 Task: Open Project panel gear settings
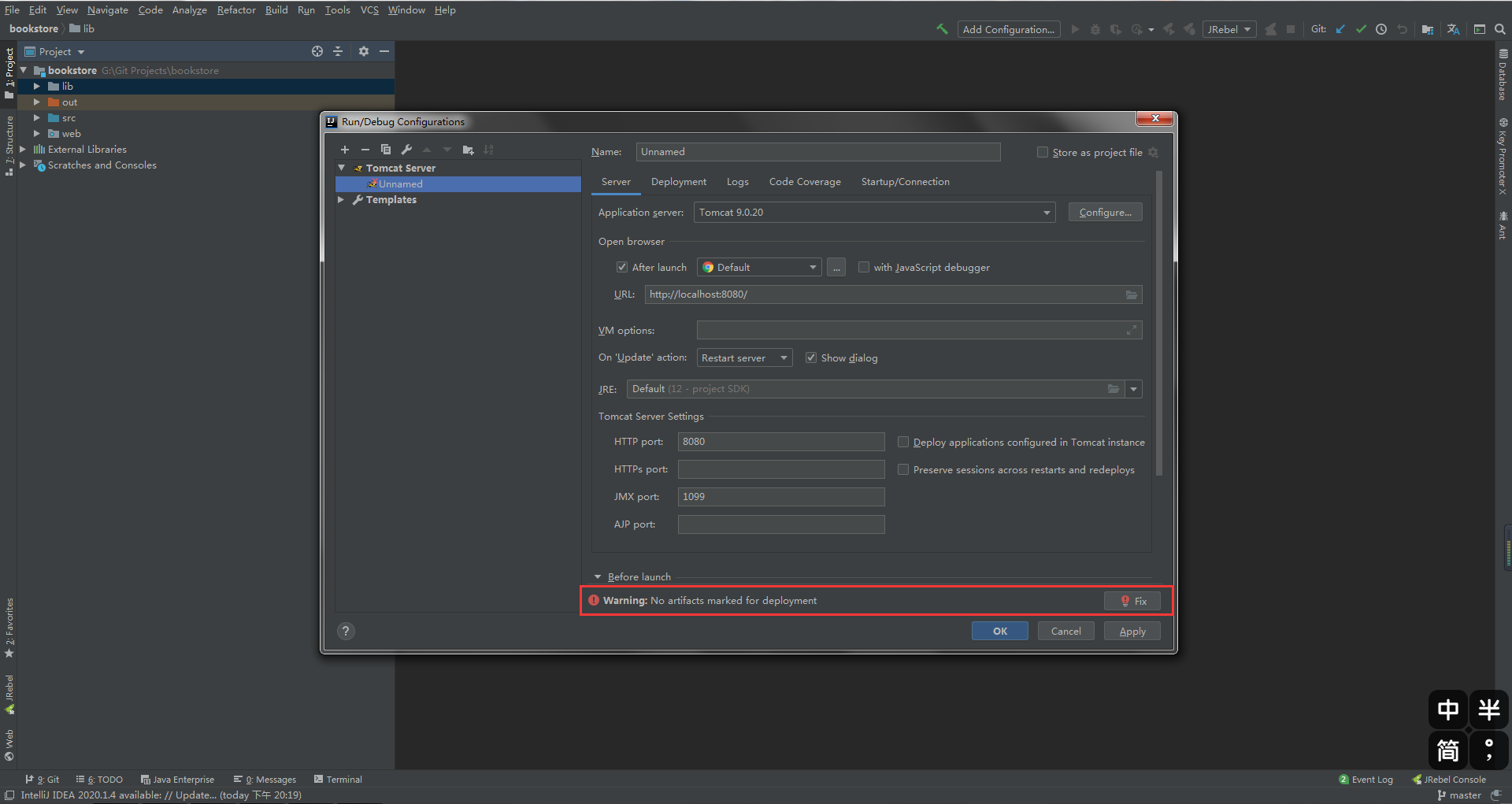(x=364, y=51)
